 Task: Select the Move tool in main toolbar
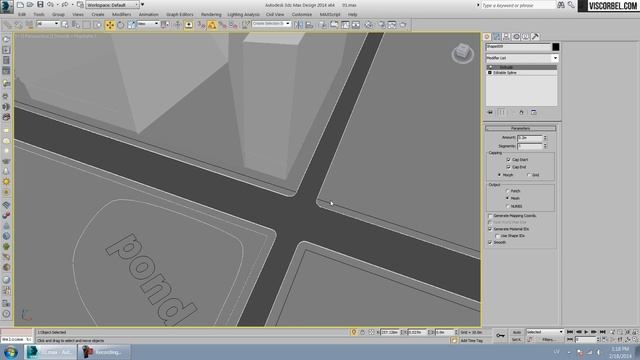[110, 25]
